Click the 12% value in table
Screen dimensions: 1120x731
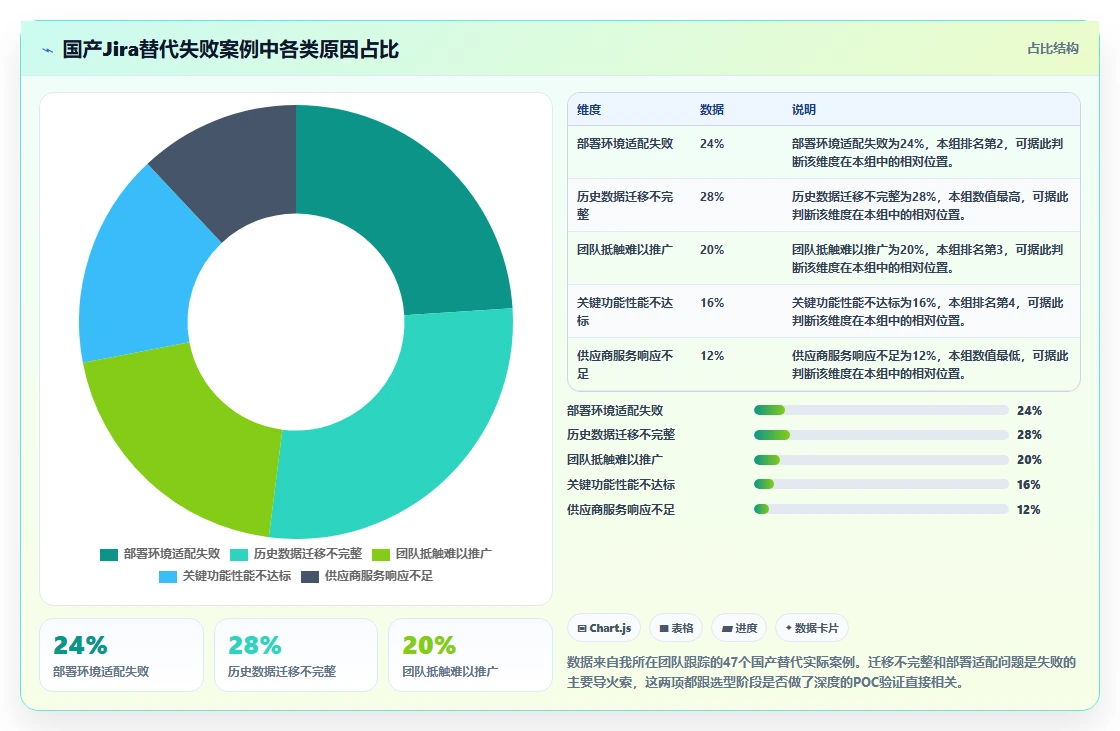(x=712, y=355)
